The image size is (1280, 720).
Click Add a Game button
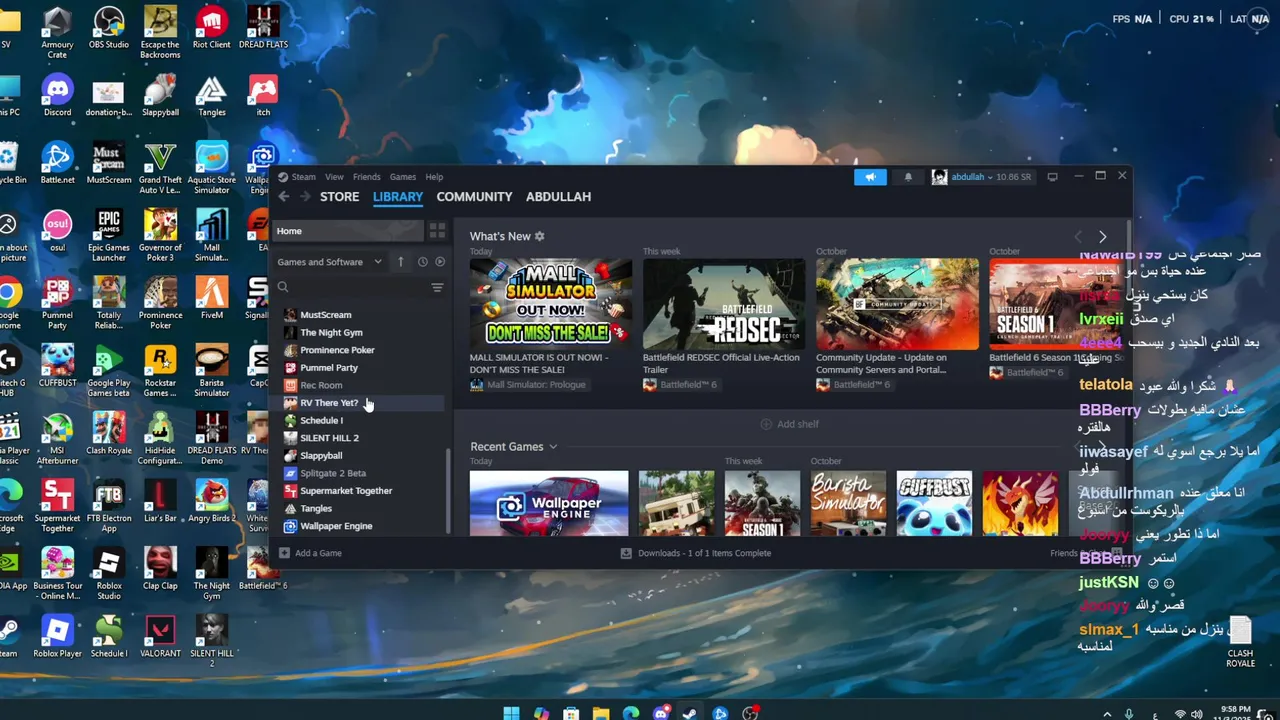click(x=310, y=553)
